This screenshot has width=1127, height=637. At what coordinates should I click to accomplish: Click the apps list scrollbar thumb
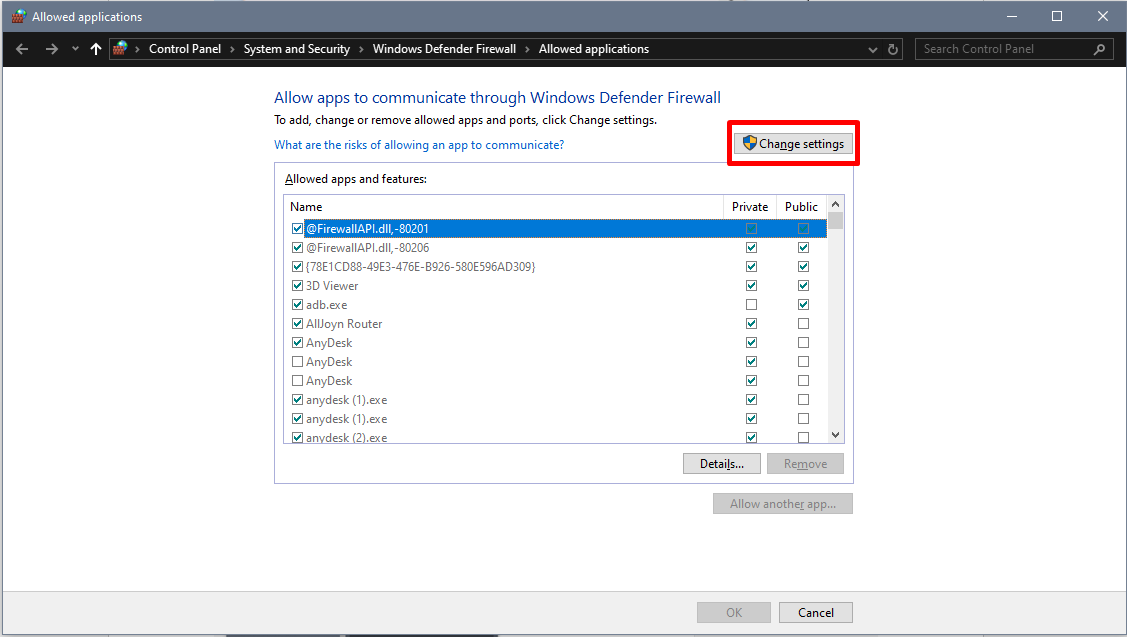click(x=835, y=221)
